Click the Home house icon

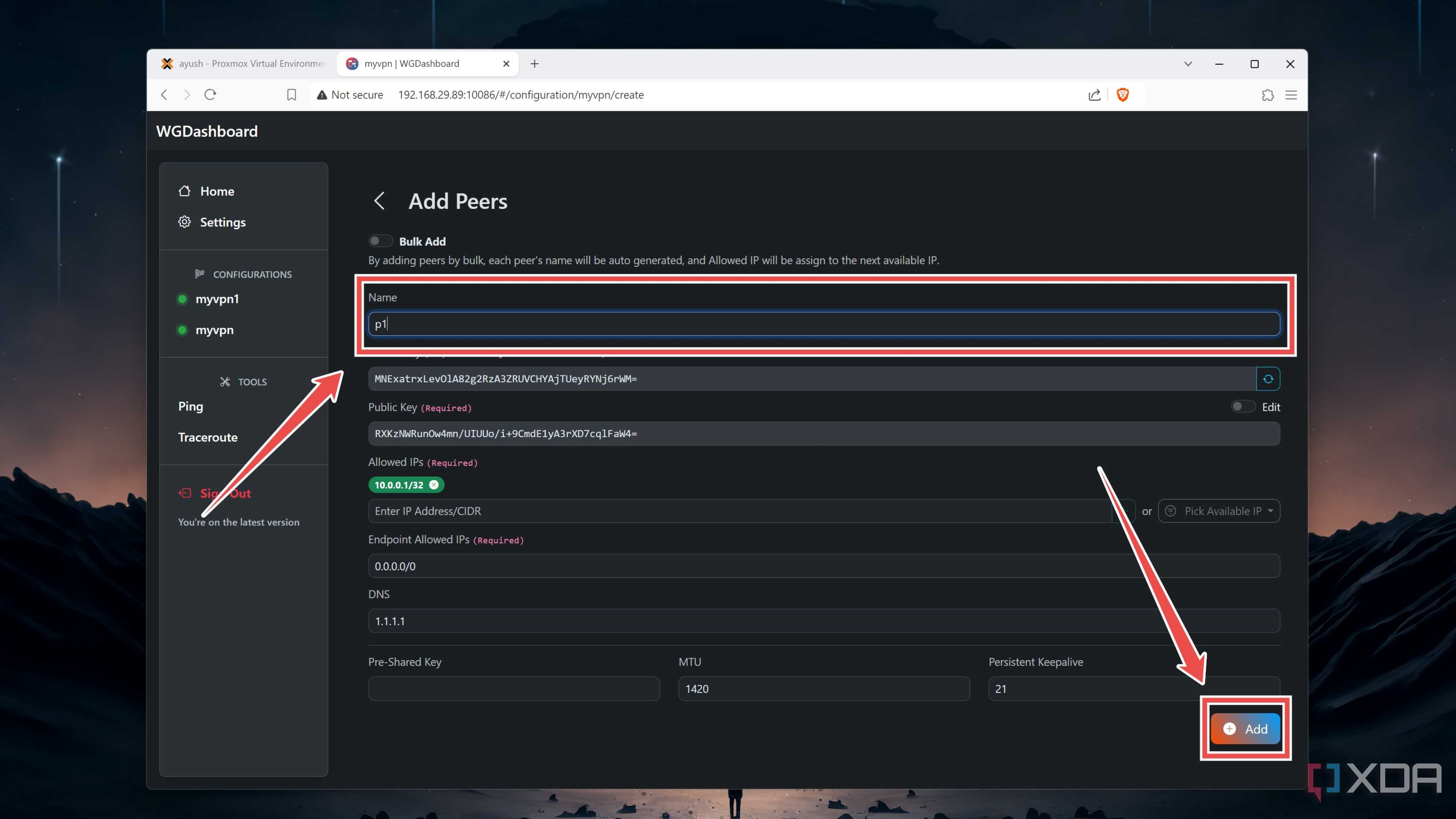tap(184, 191)
